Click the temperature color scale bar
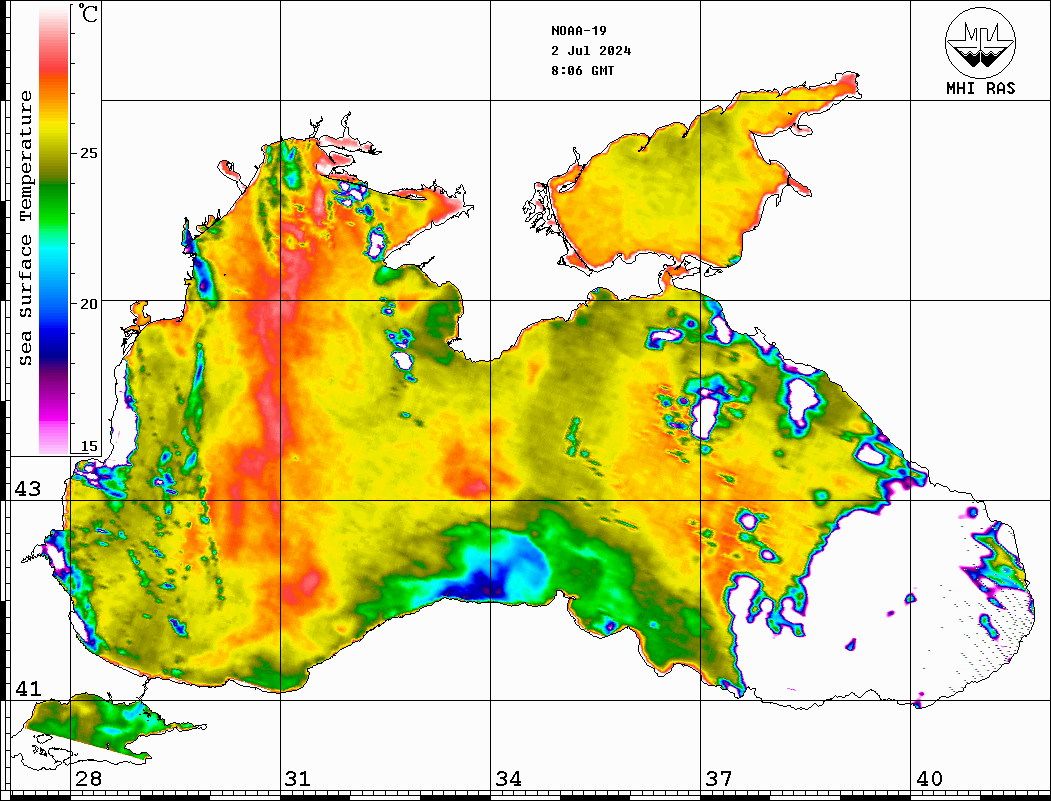This screenshot has height=801, width=1051. [54, 230]
